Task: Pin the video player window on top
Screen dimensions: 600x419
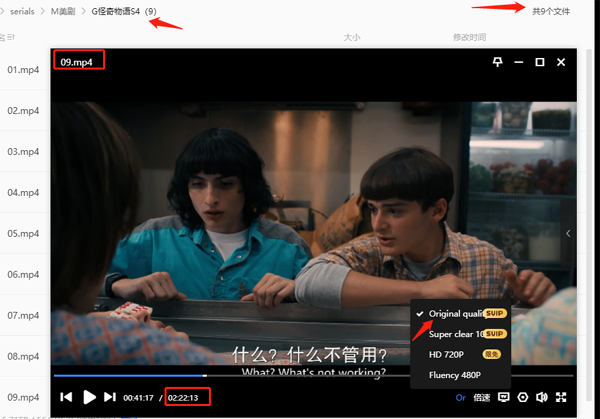Action: pyautogui.click(x=498, y=62)
